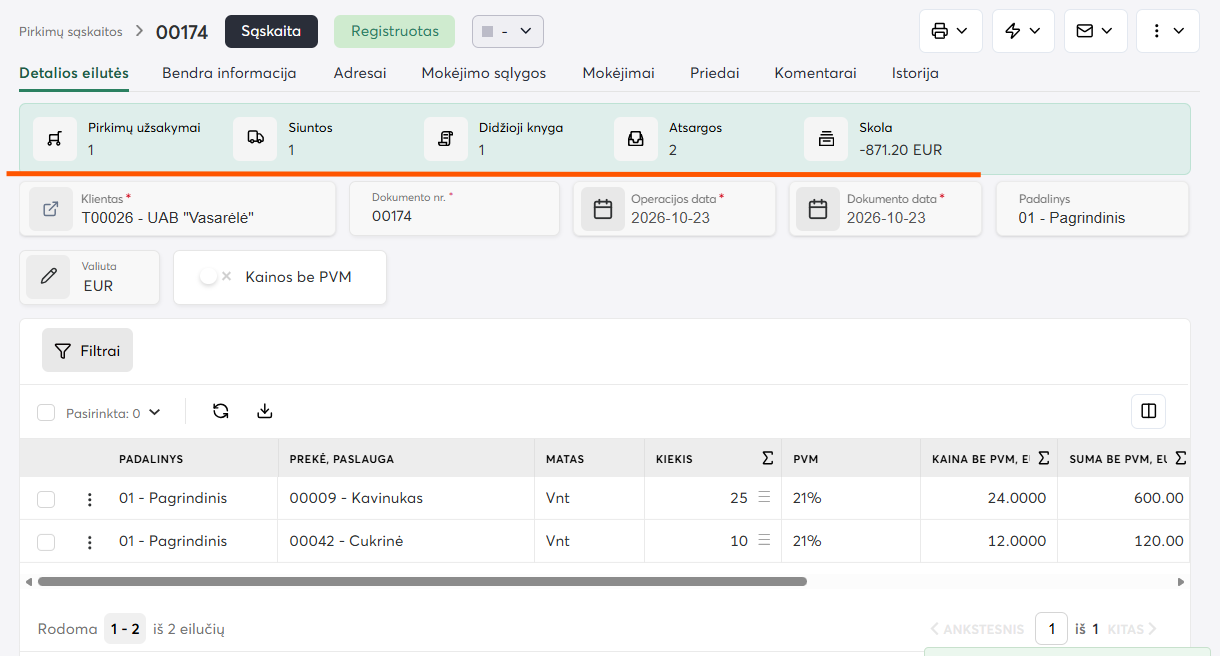Open the Padalinys 01 - Pagrindinis field
This screenshot has height=656, width=1220.
coord(1092,209)
